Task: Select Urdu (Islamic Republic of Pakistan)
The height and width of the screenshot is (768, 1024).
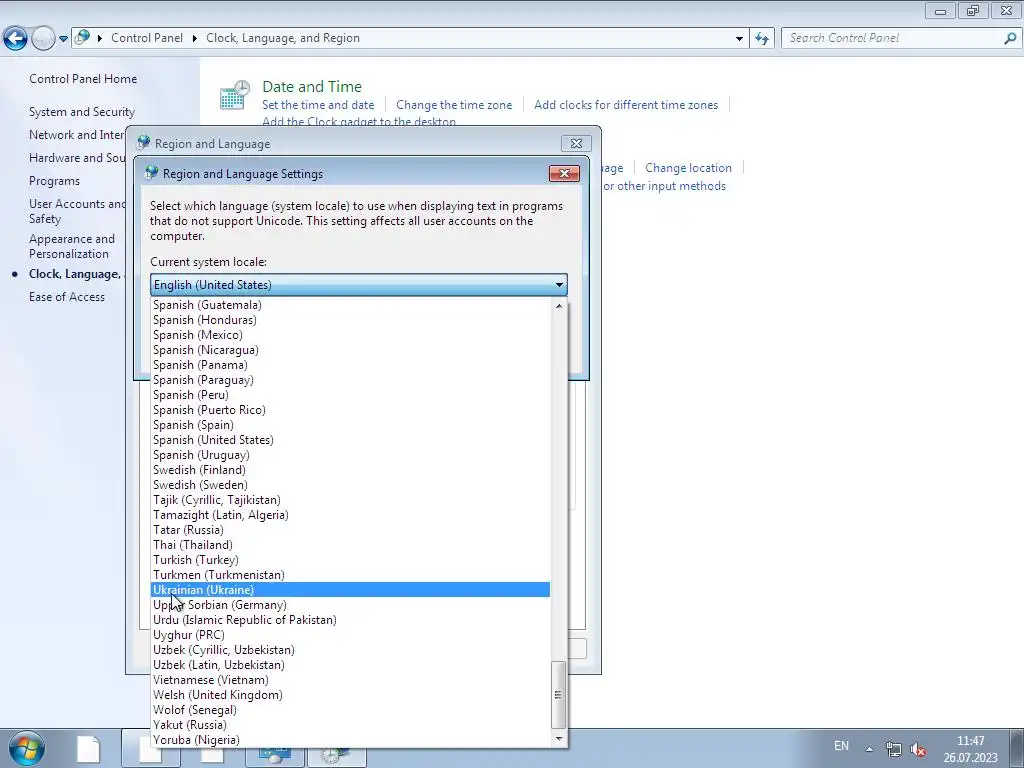Action: [351, 620]
